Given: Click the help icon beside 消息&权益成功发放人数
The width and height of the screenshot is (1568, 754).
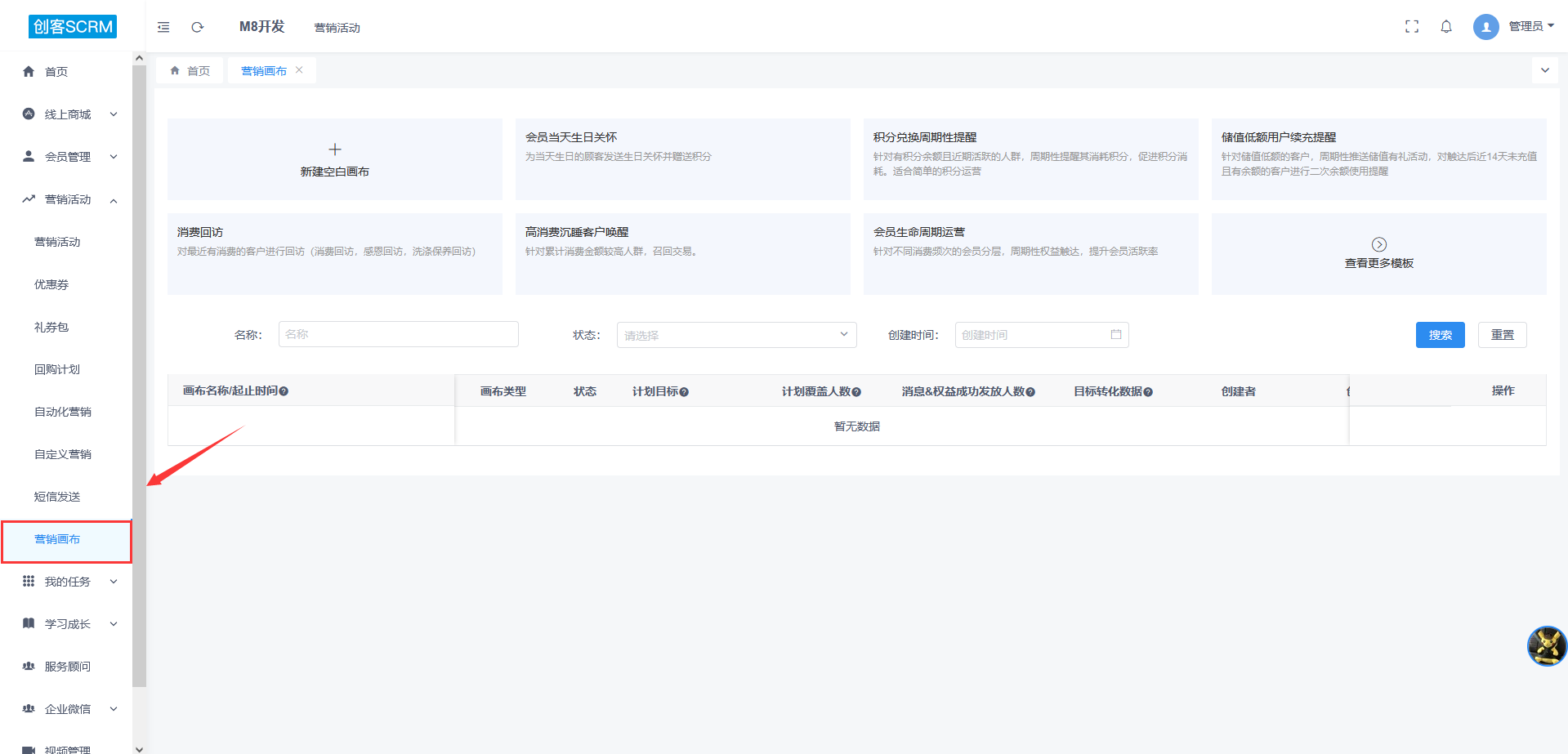Looking at the screenshot, I should (1030, 392).
